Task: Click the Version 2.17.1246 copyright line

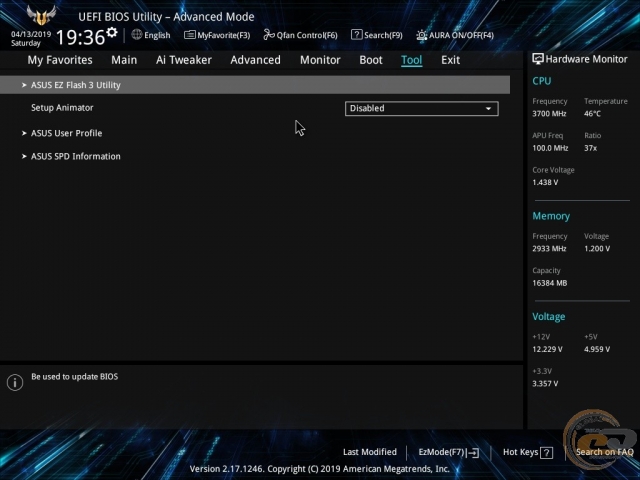Action: tap(320, 469)
